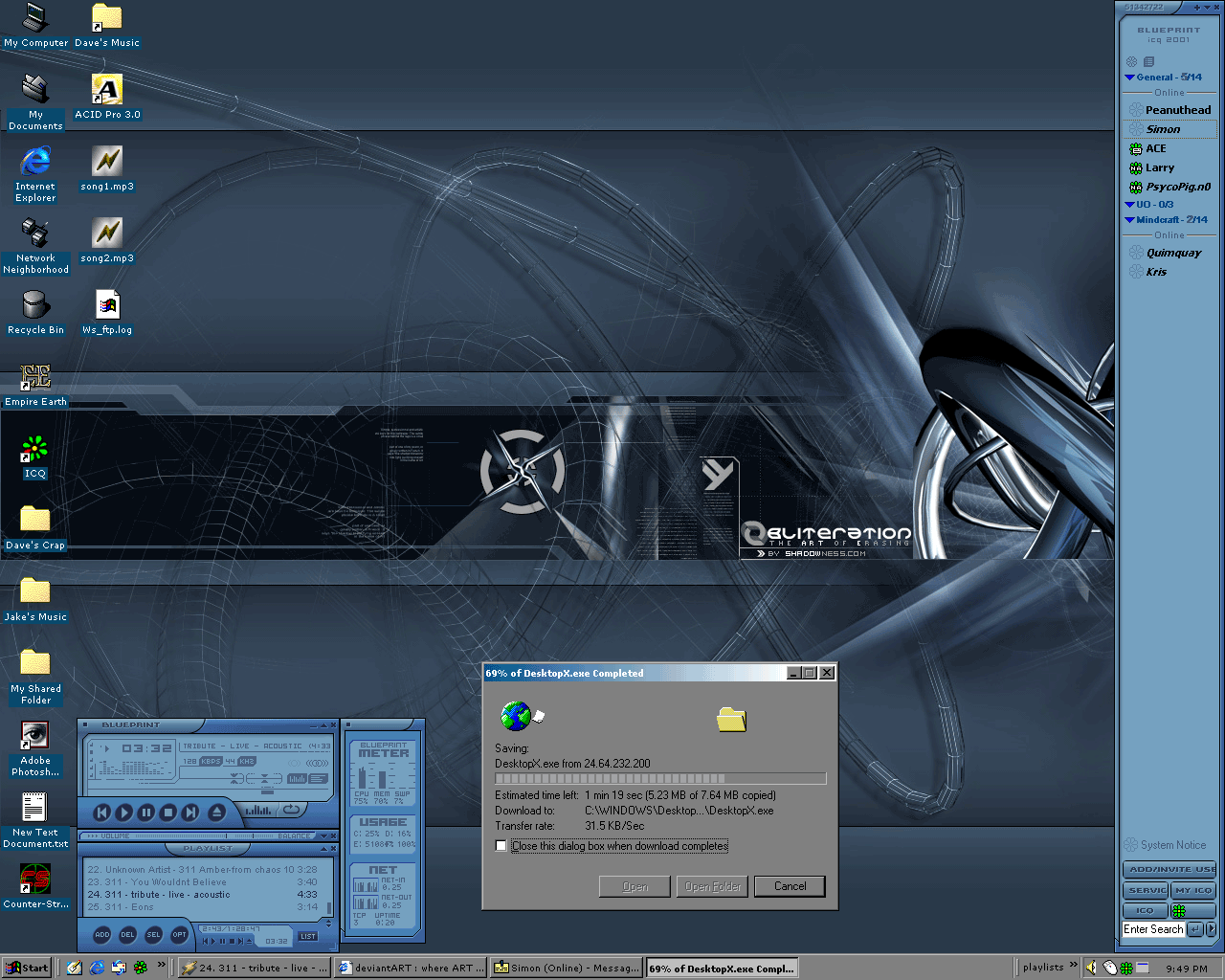This screenshot has height=980, width=1225.
Task: Click the Winamp balance slider
Action: [255, 835]
